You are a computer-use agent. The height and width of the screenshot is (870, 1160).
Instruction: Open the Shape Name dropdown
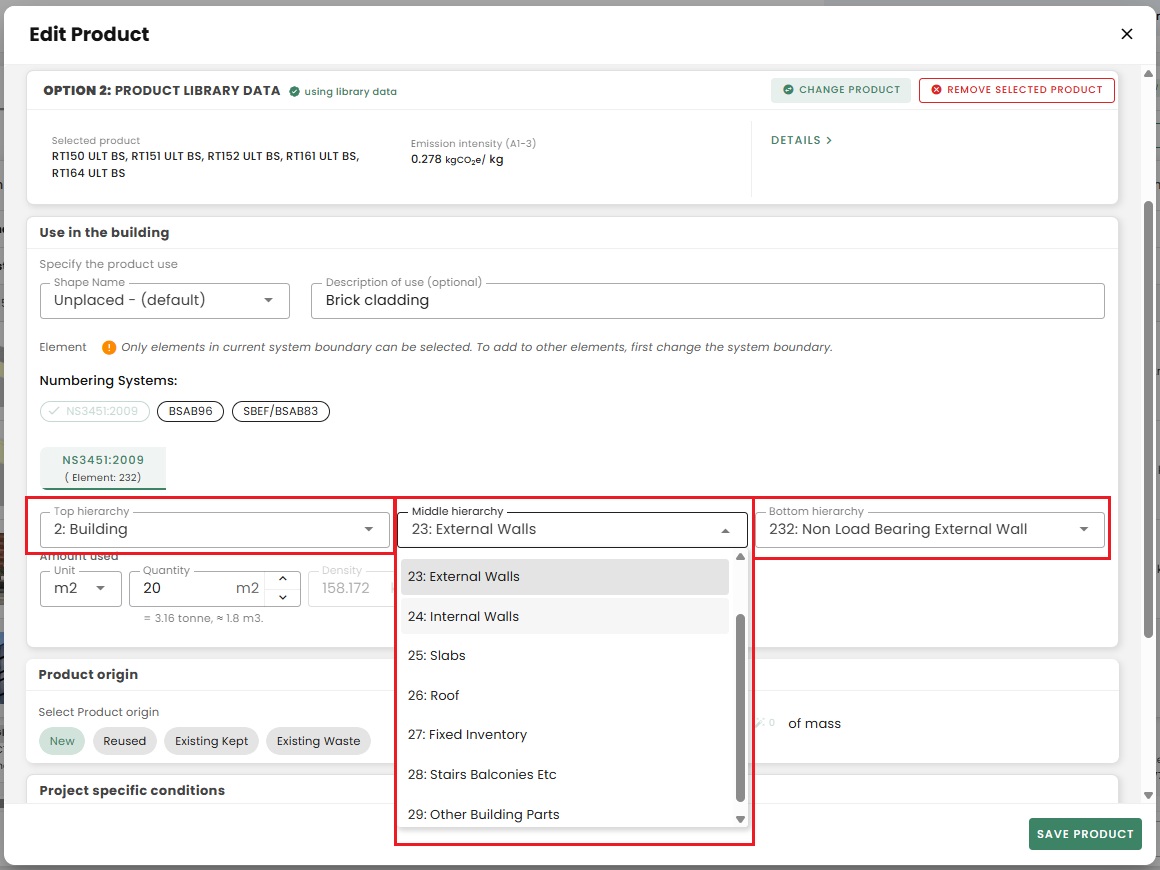click(165, 300)
